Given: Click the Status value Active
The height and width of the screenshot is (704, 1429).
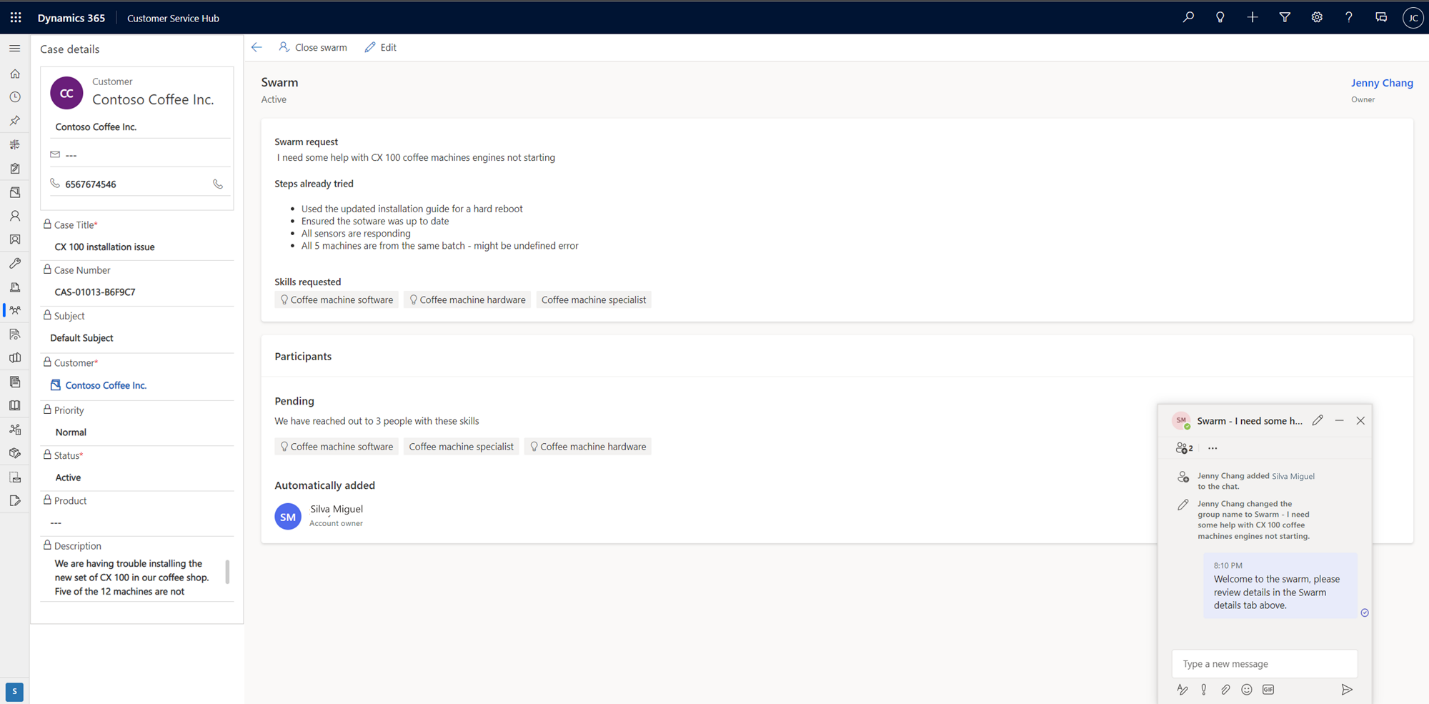Looking at the screenshot, I should pyautogui.click(x=68, y=478).
